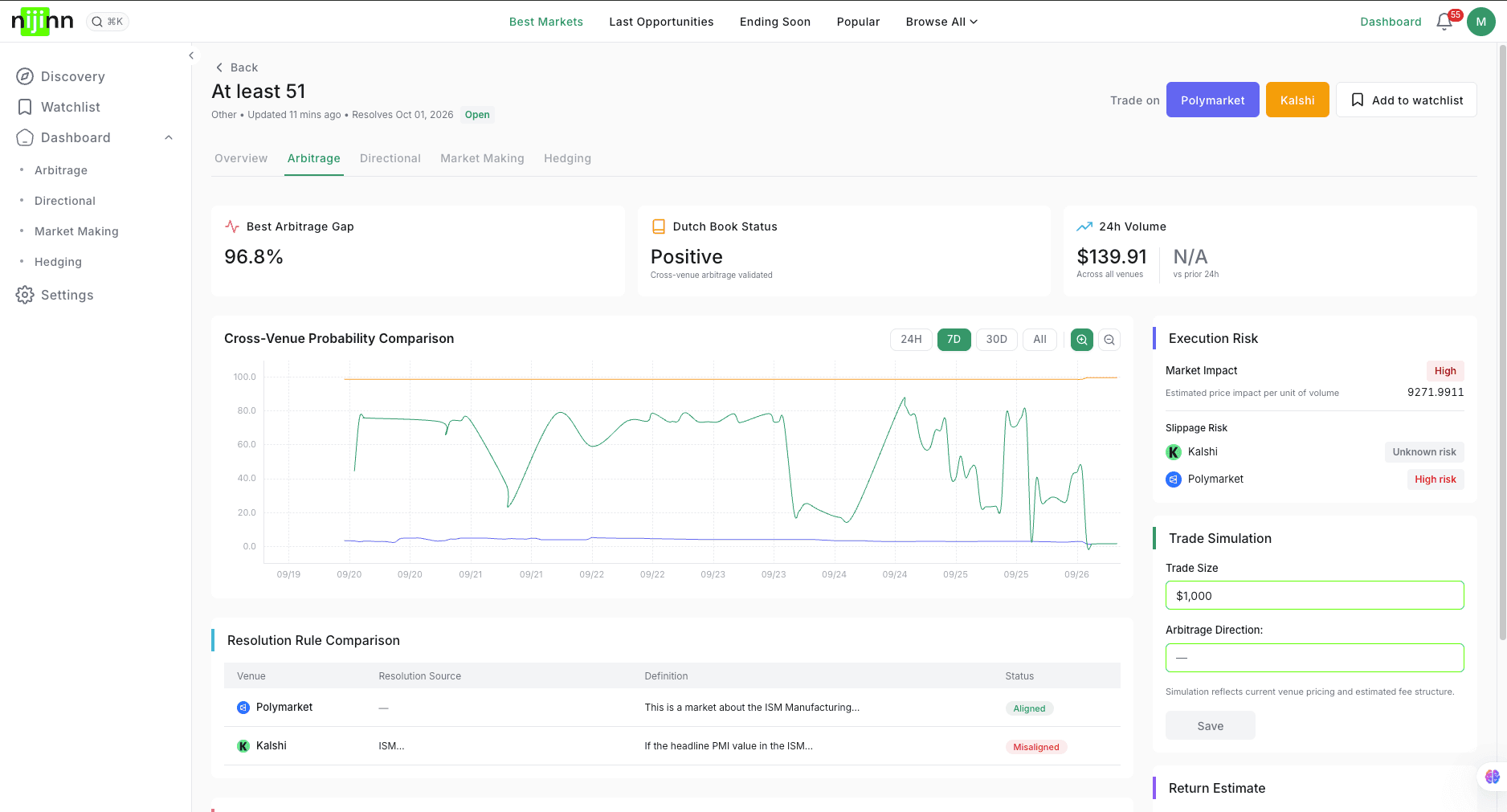Click the Watchlist bookmark icon in sidebar
The image size is (1507, 812).
coord(25,107)
